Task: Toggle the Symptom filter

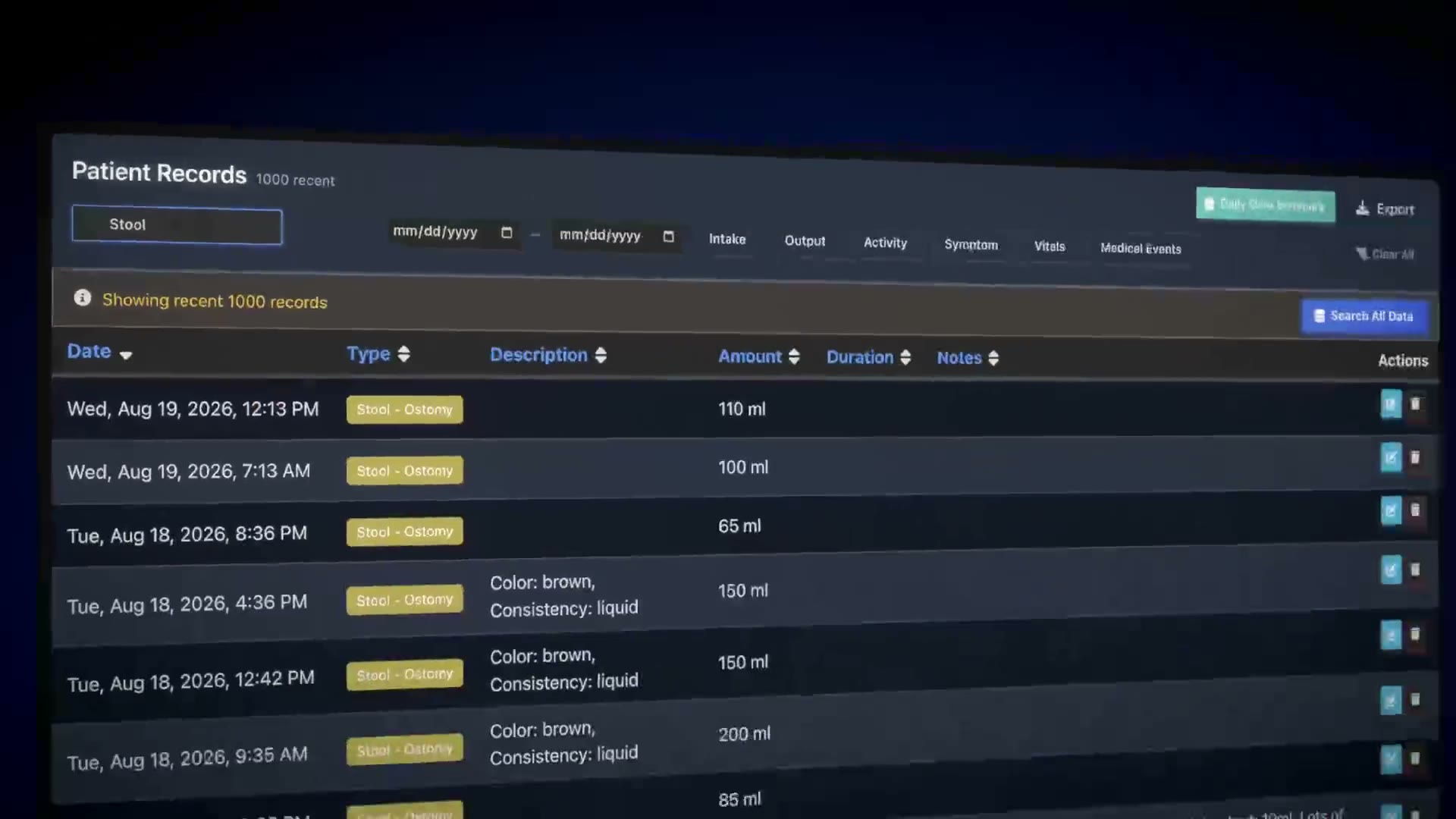Action: (x=971, y=245)
